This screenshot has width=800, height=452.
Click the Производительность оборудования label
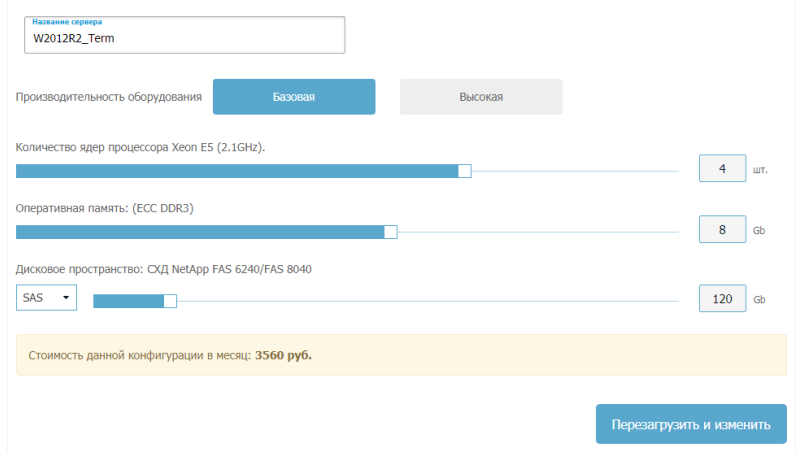(x=109, y=98)
